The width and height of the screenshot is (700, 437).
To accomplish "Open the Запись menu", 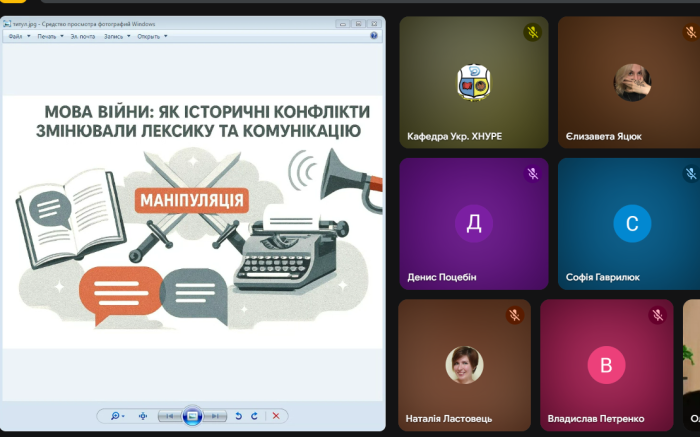I will (x=116, y=35).
